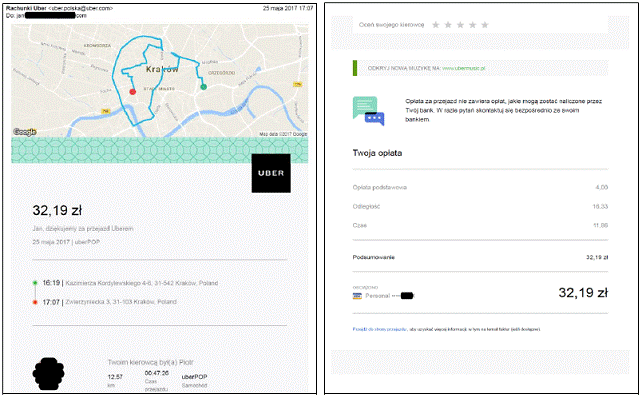The height and width of the screenshot is (398, 642).
Task: Click the 'Rachunki Uber' sender name
Action: pos(26,8)
